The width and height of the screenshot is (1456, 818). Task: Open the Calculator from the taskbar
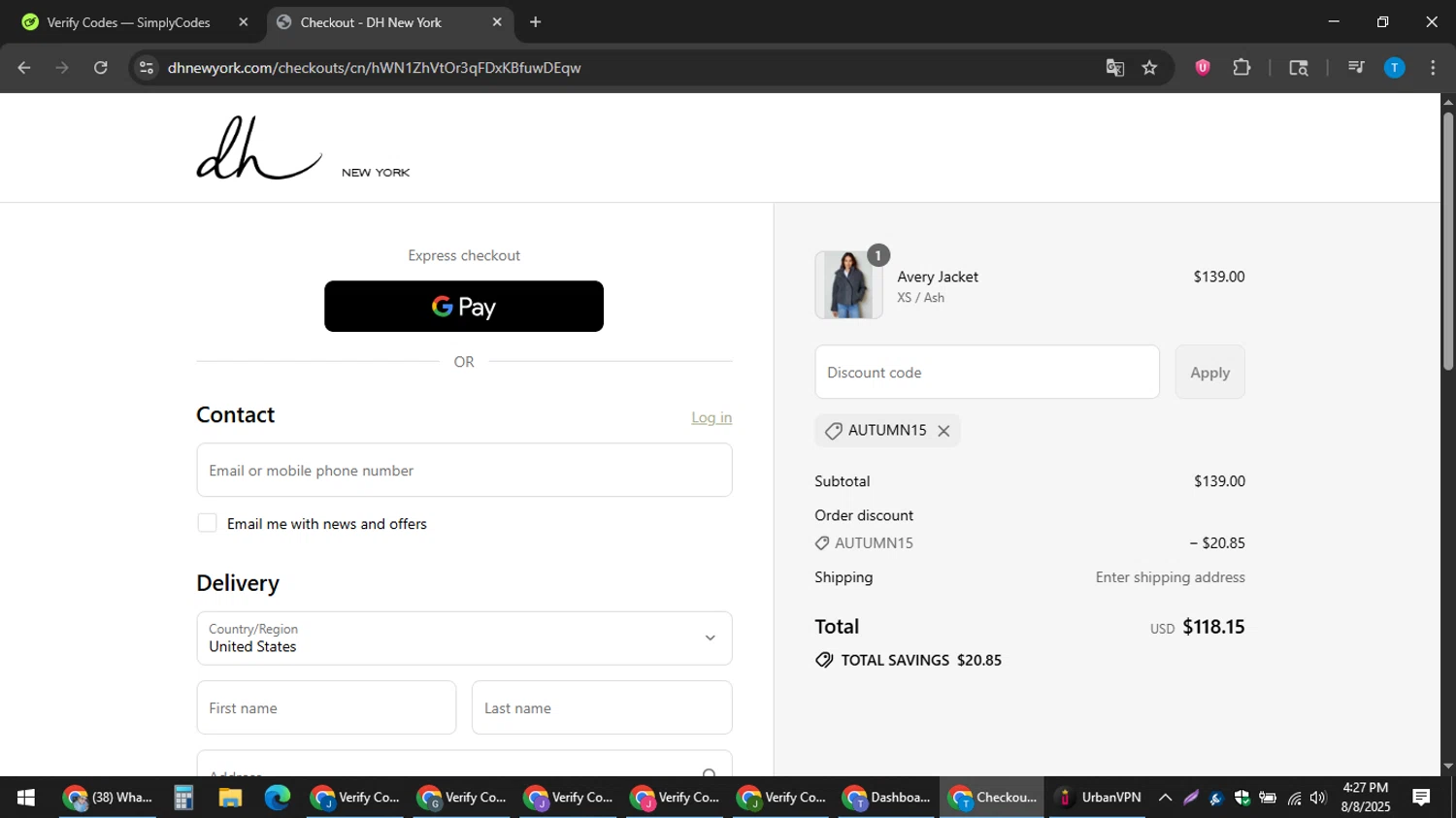point(183,798)
